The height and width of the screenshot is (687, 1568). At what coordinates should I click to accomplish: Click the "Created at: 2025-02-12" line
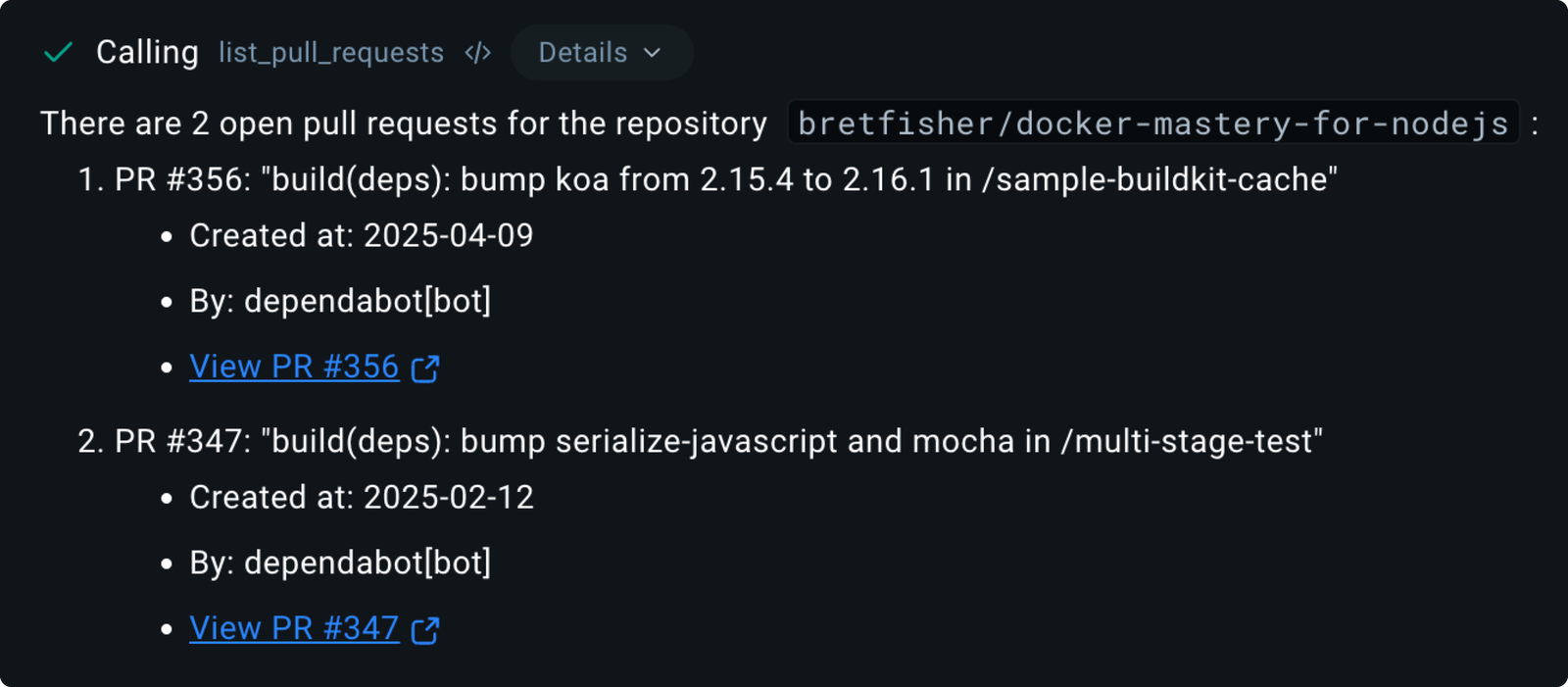pyautogui.click(x=361, y=497)
